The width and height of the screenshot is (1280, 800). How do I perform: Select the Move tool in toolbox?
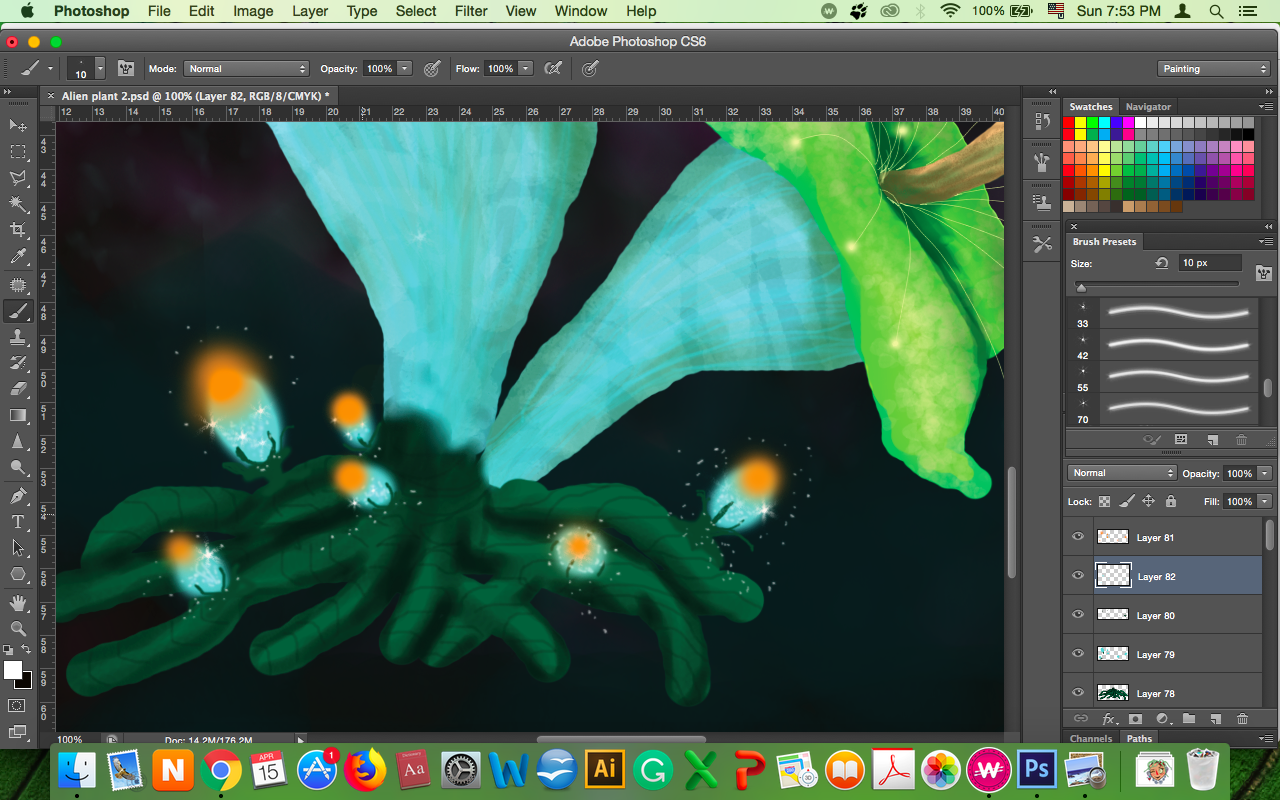tap(18, 126)
